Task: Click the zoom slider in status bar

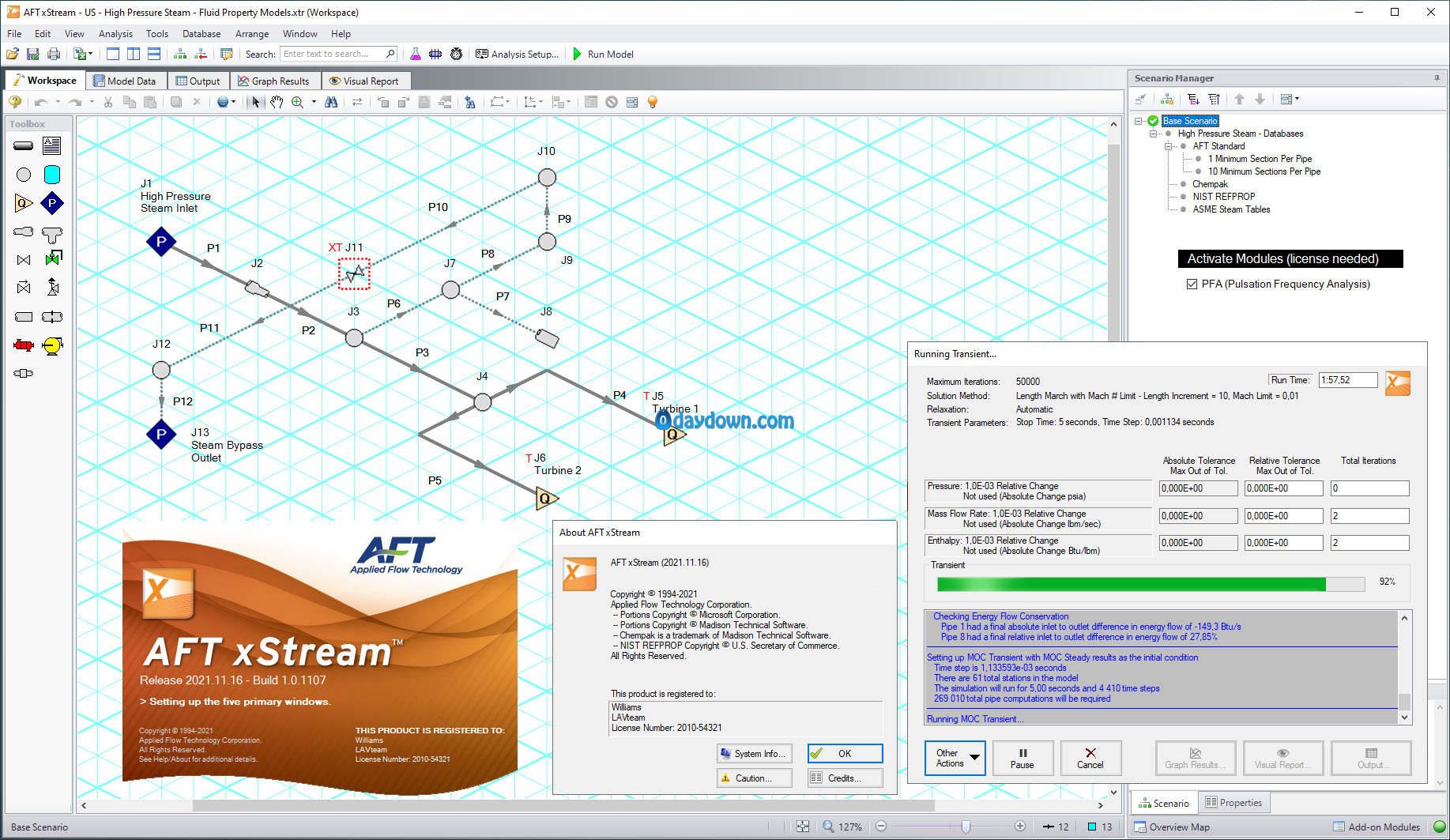Action: coord(966,827)
